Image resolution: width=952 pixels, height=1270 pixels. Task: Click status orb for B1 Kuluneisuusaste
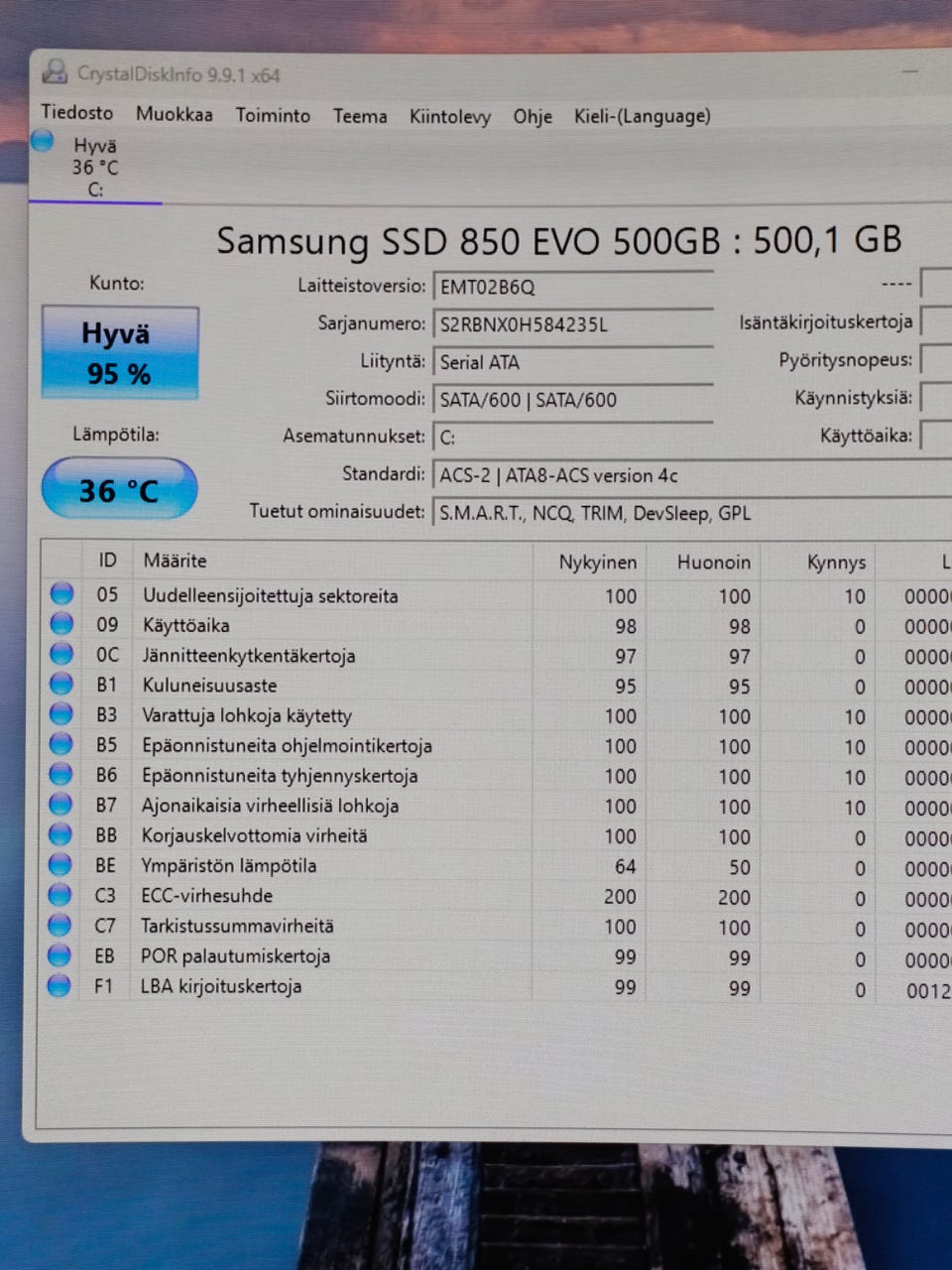[61, 684]
